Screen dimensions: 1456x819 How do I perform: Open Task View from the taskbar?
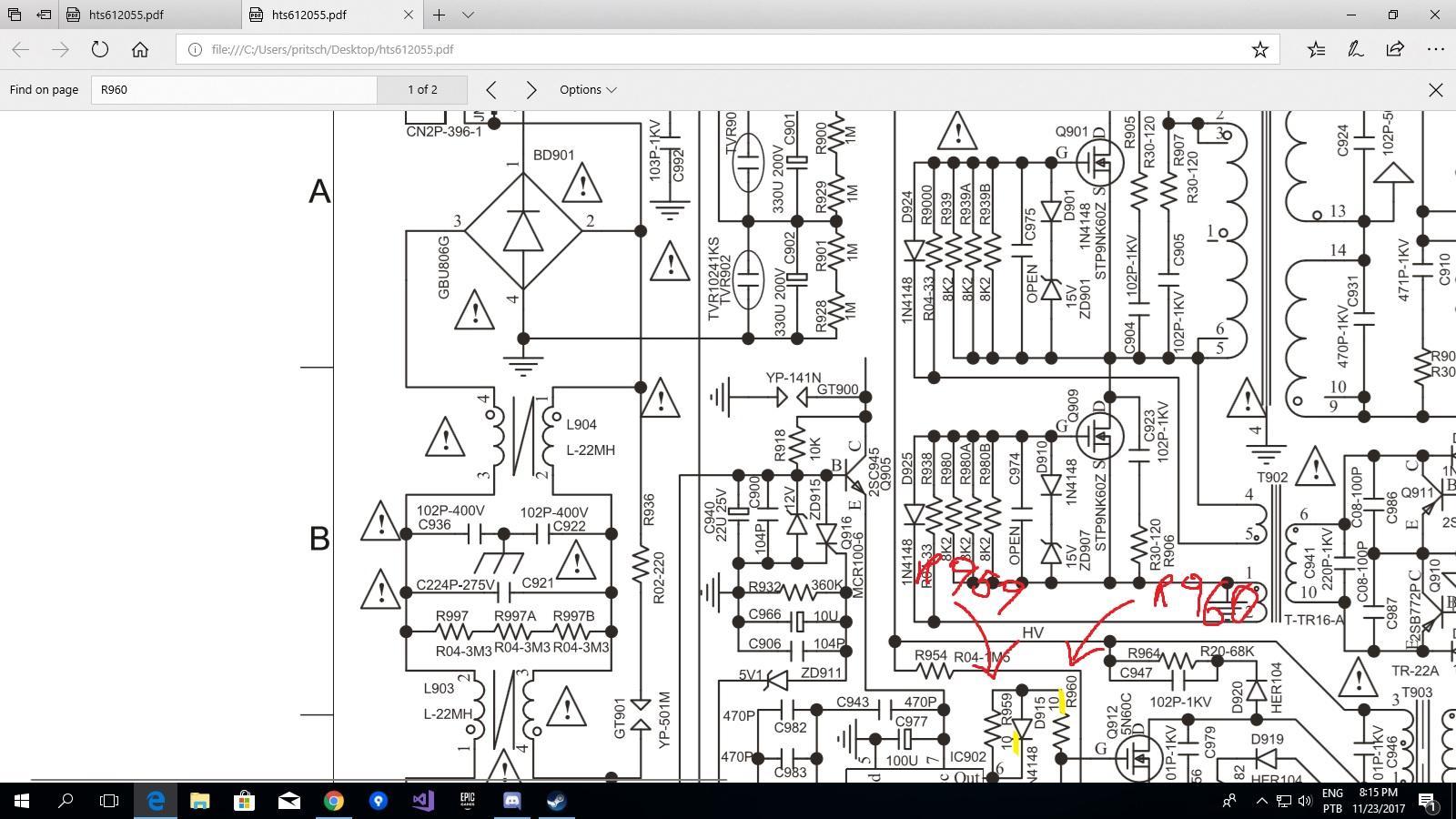pos(109,801)
